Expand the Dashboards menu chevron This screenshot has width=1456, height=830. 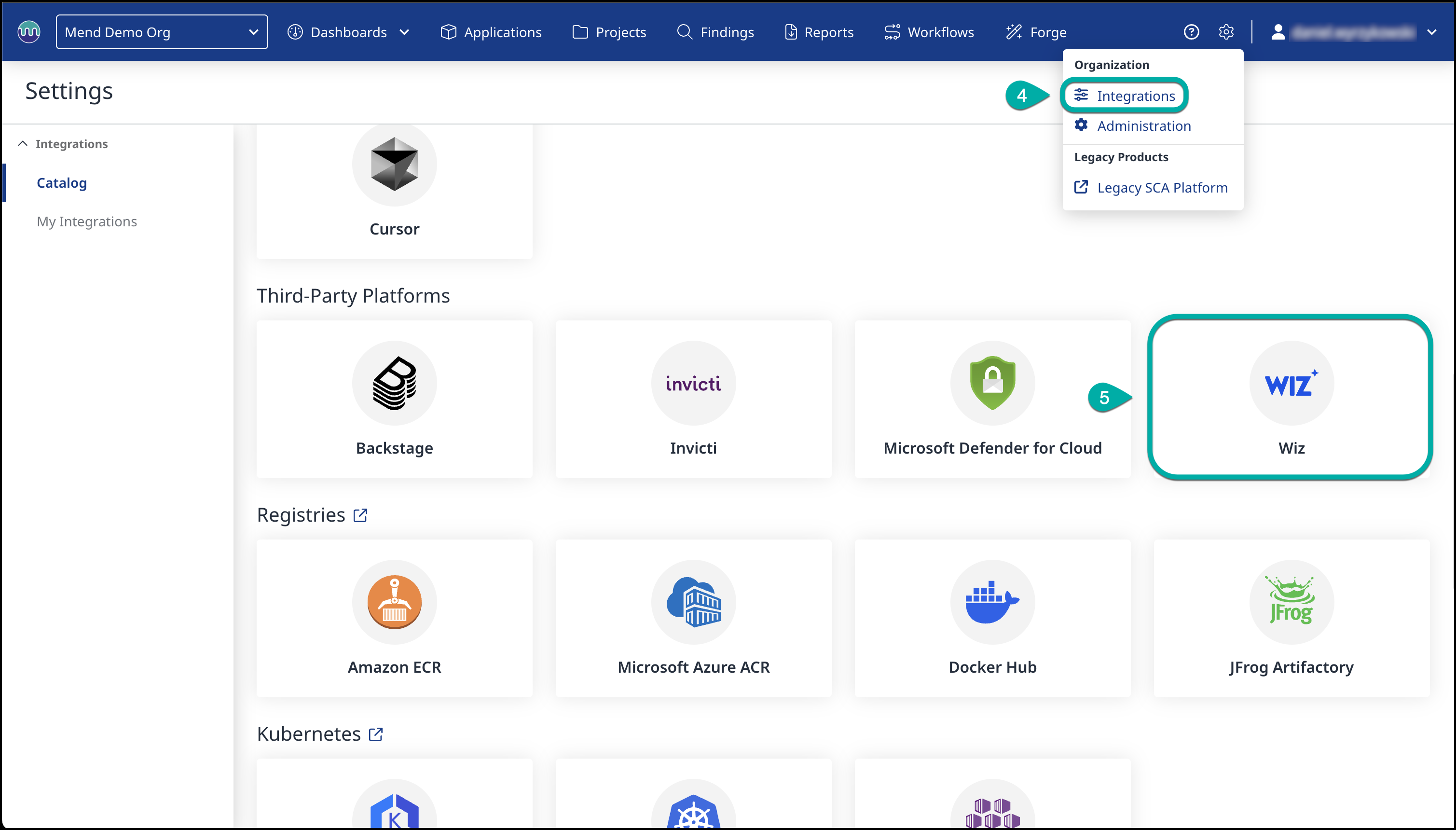405,32
